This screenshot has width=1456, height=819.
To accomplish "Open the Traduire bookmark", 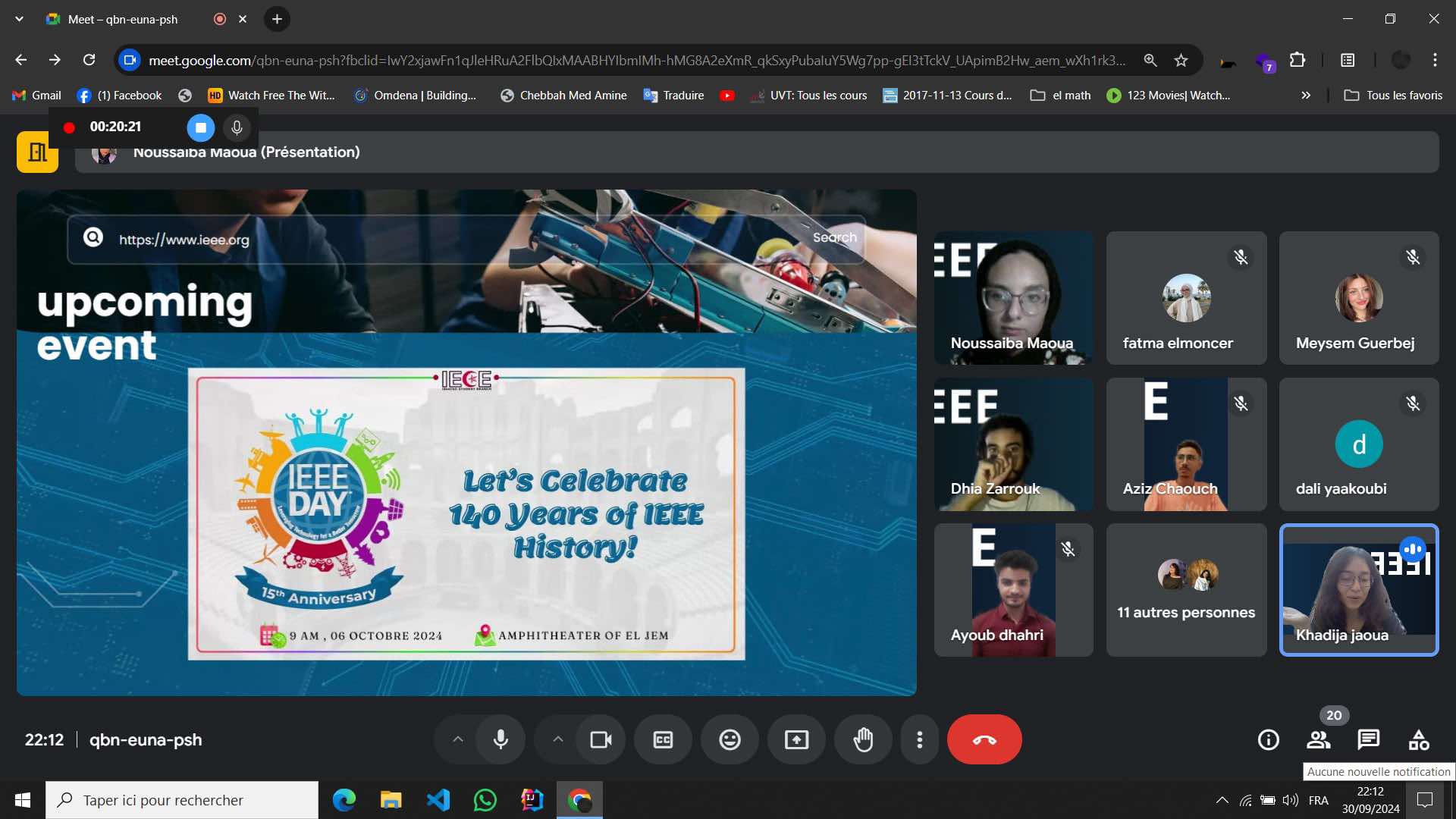I will (x=673, y=96).
